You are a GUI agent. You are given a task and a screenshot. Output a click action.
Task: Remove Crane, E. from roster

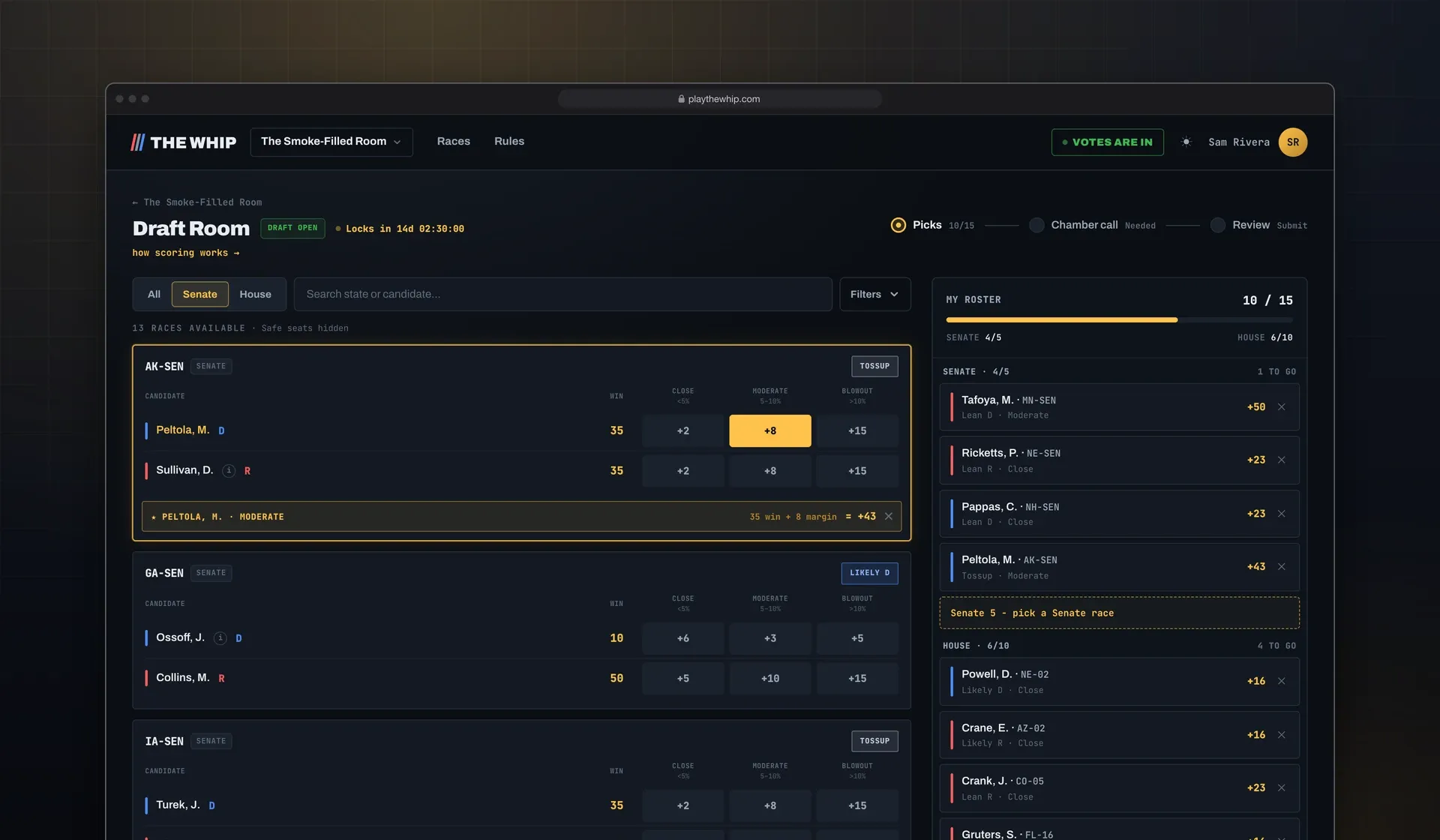click(1282, 735)
